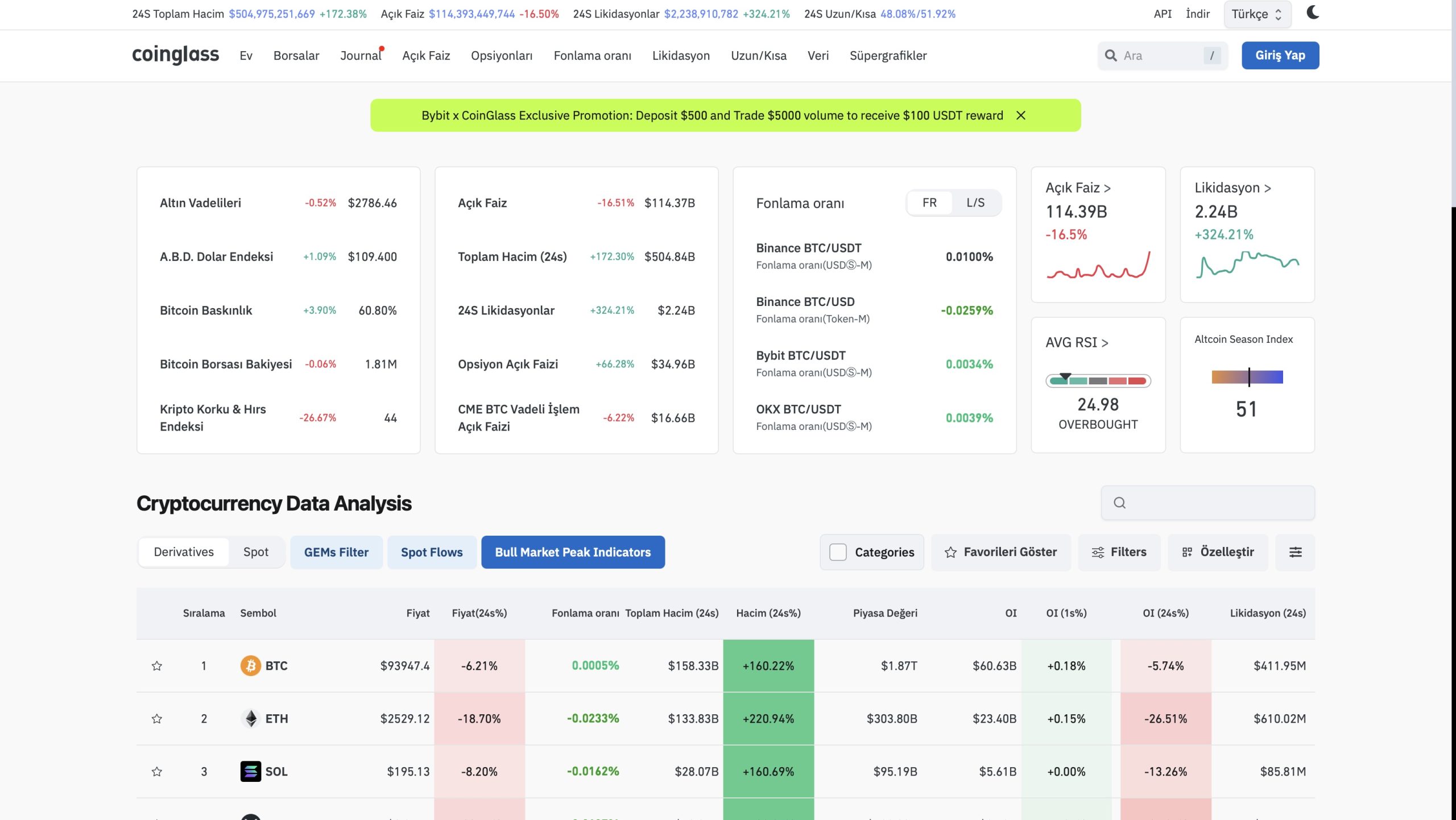Toggle dark mode moon icon
This screenshot has height=820, width=1456.
click(x=1313, y=13)
